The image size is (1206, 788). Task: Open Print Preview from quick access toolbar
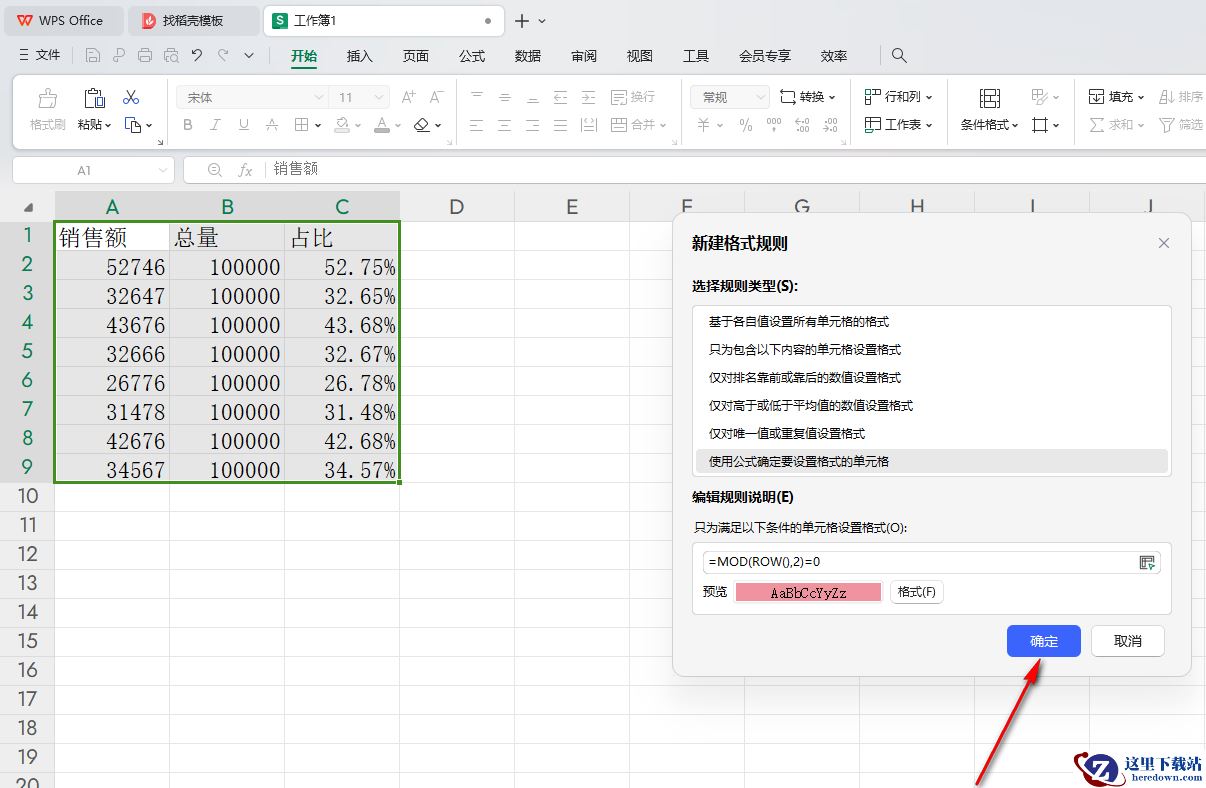171,56
